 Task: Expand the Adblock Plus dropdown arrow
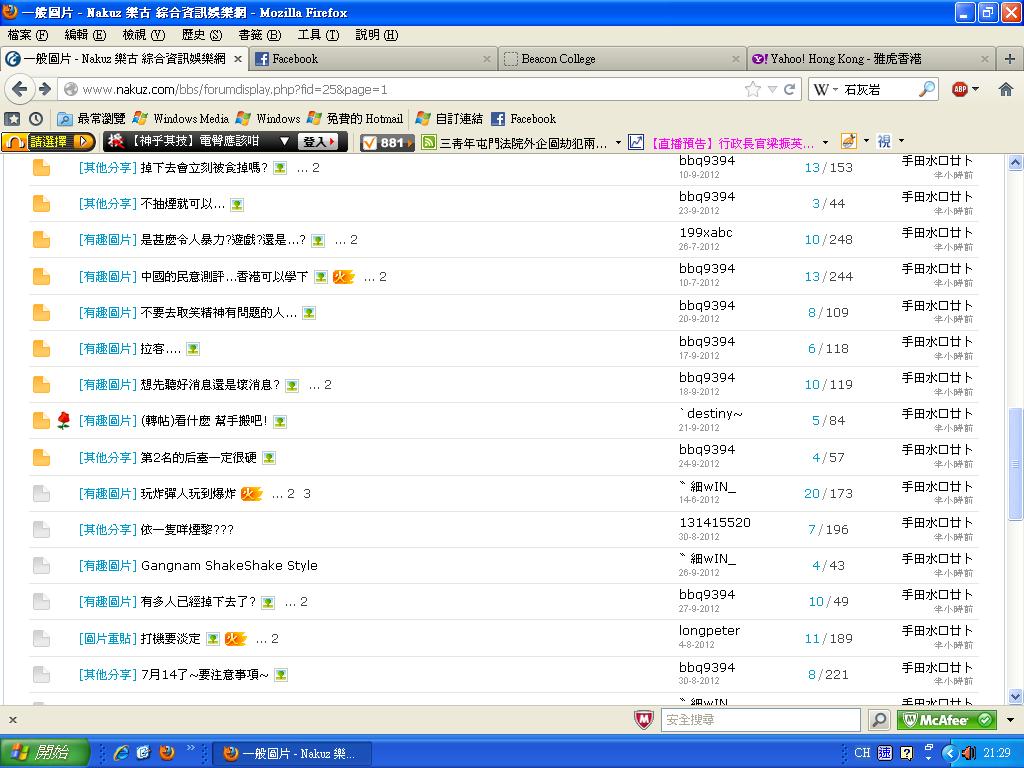pos(976,89)
